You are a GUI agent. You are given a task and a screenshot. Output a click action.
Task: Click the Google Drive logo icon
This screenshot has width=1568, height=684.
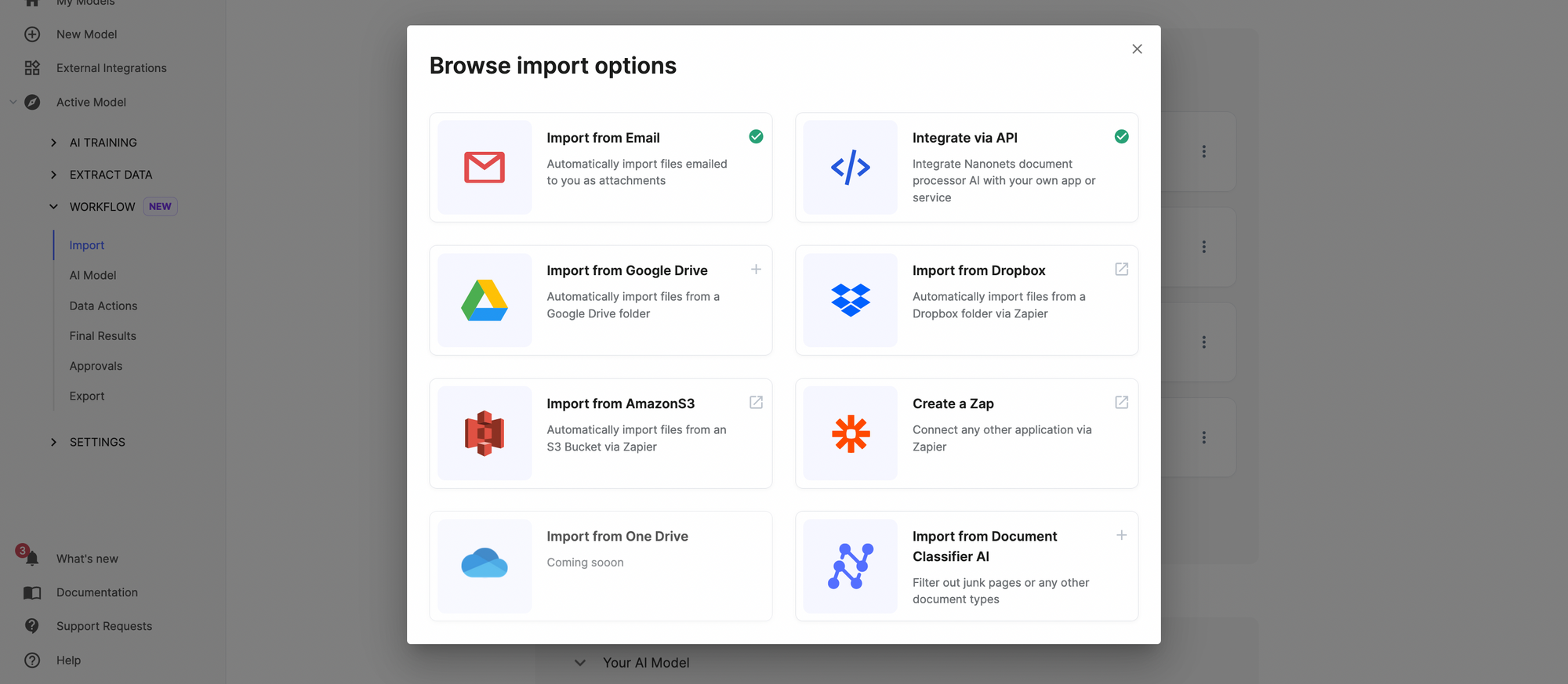click(485, 300)
